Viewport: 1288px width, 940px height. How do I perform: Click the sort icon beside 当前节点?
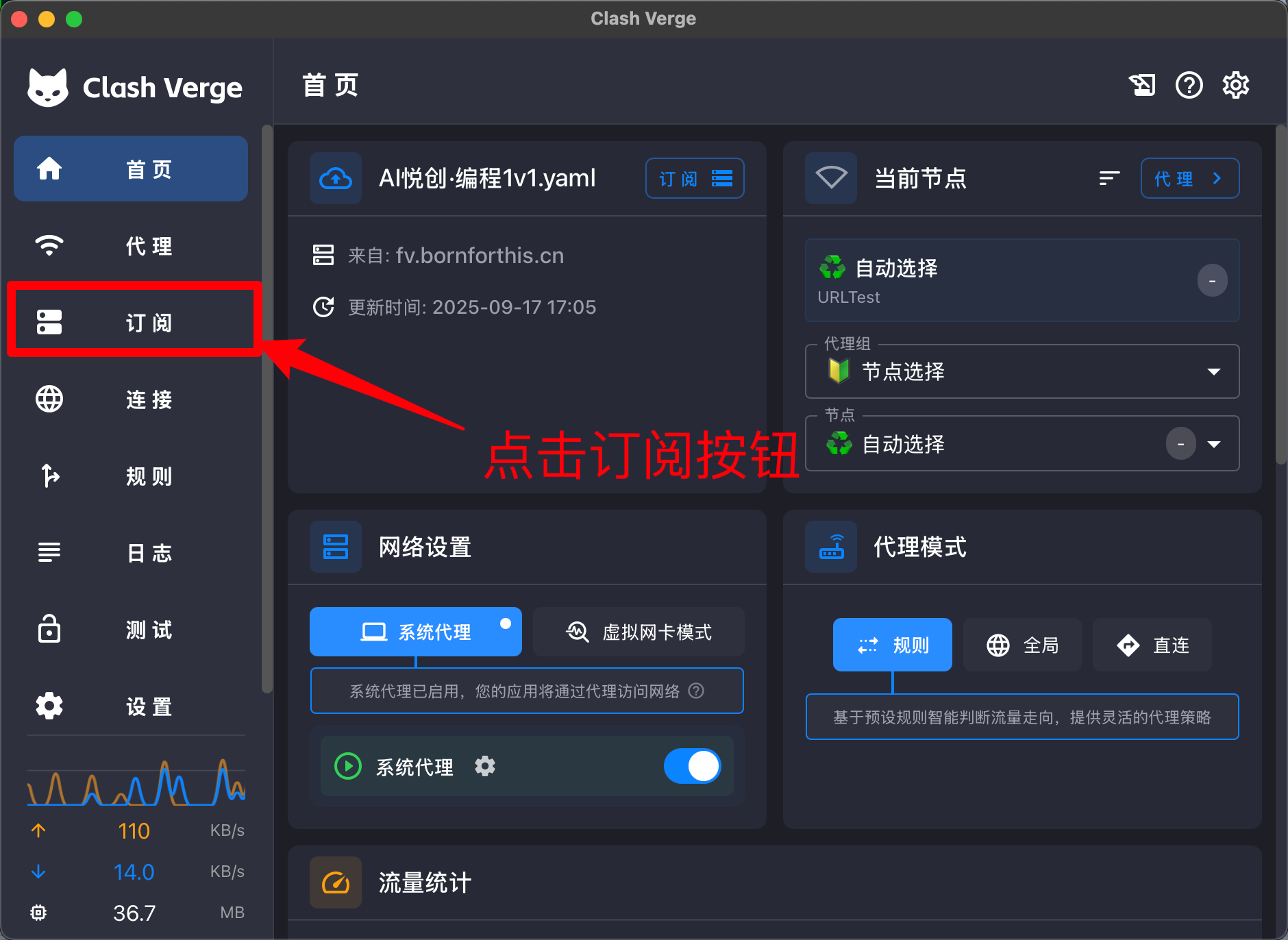pos(1109,178)
